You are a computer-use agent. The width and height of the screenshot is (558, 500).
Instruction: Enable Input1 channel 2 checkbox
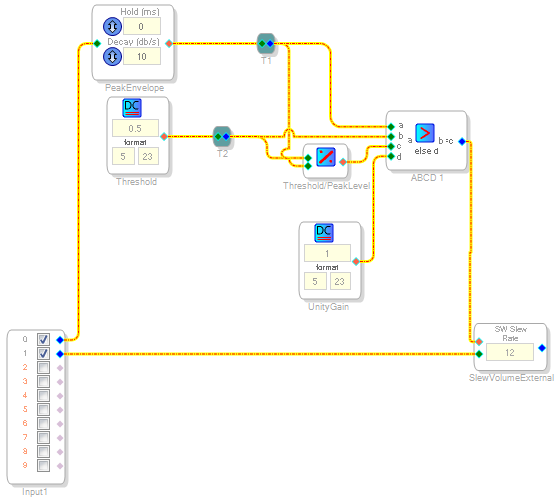[x=43, y=368]
